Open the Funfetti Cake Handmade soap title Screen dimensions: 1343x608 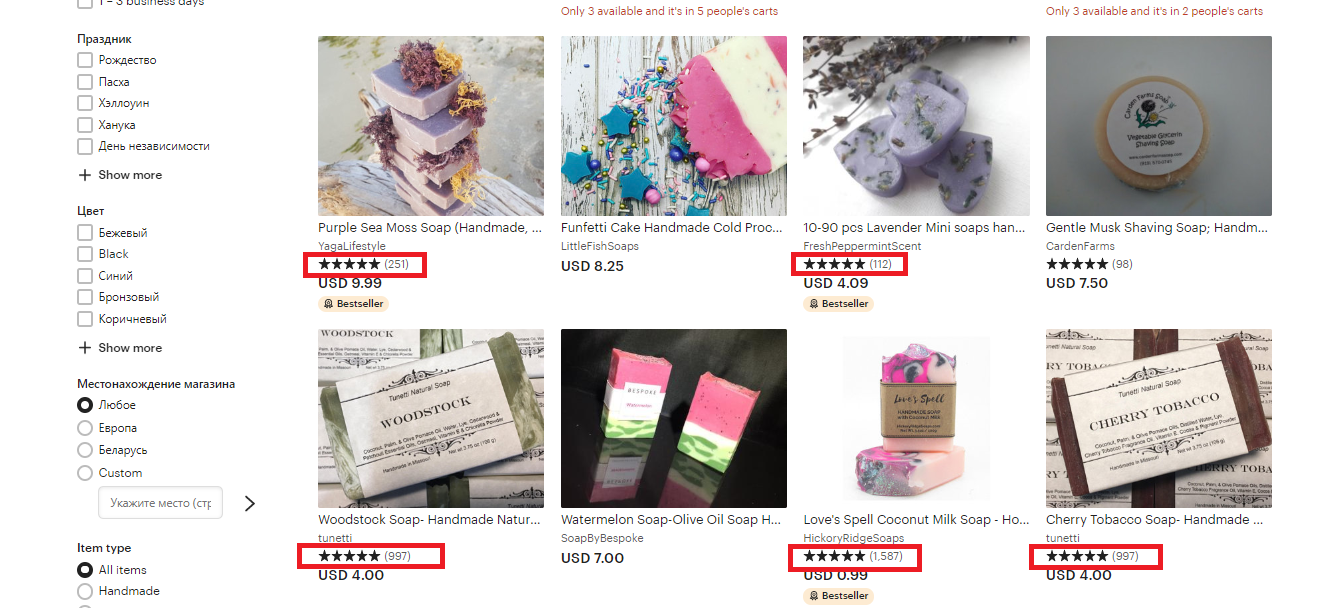[x=673, y=228]
